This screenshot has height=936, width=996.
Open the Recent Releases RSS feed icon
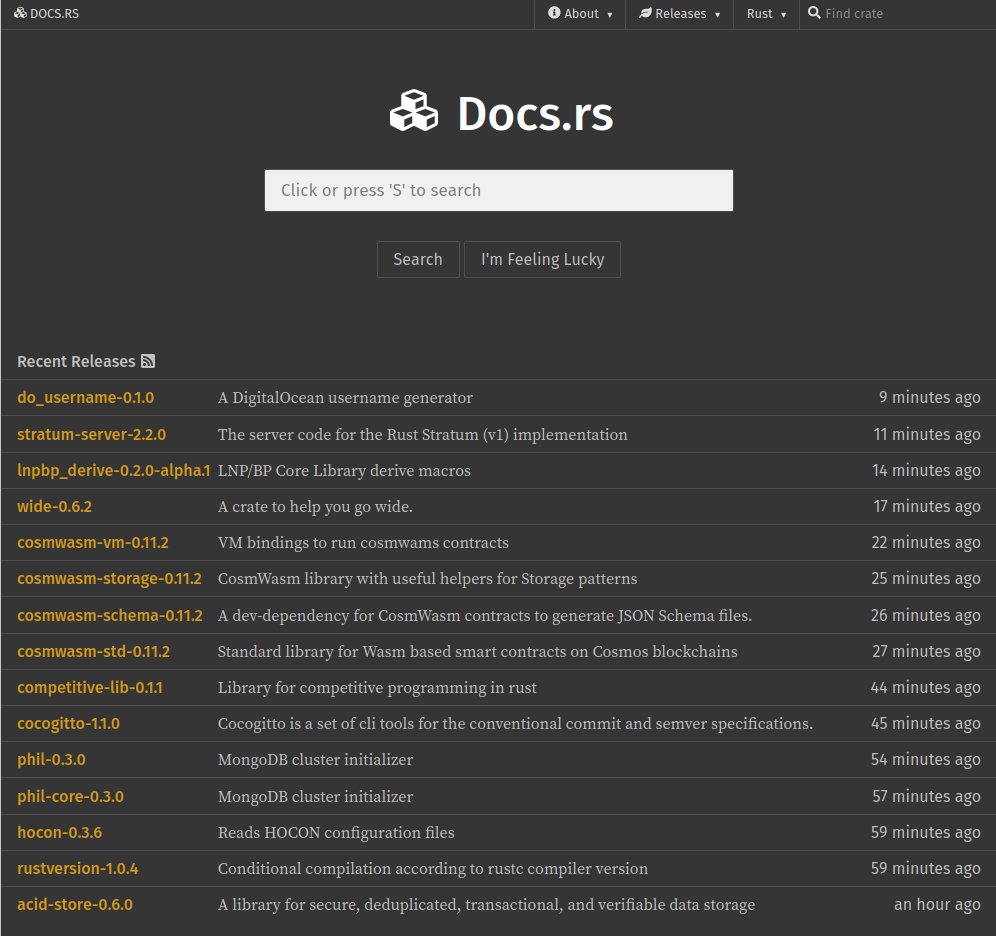(148, 361)
